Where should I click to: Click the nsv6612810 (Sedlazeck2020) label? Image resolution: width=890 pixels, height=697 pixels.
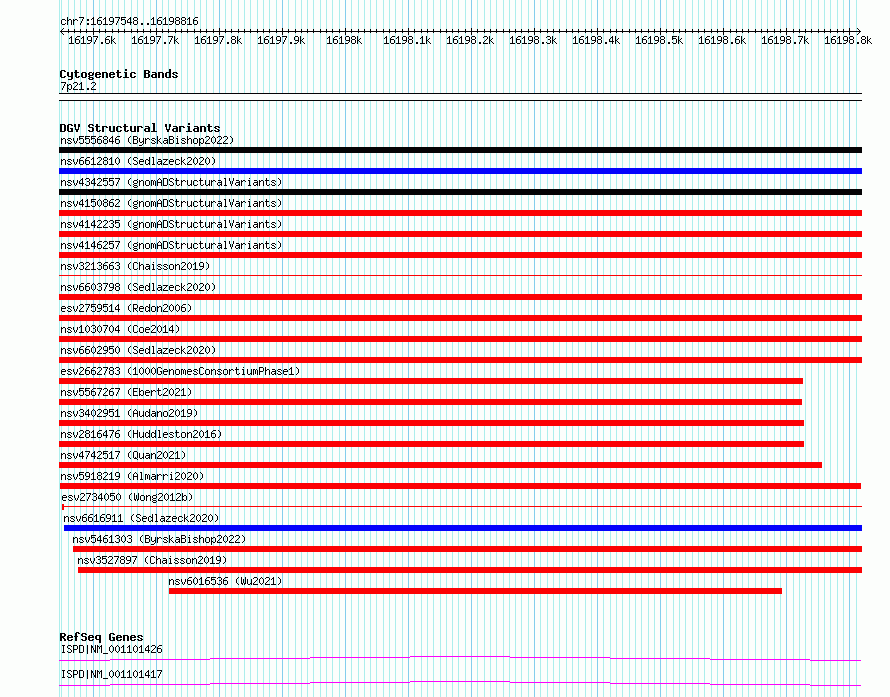coord(138,161)
